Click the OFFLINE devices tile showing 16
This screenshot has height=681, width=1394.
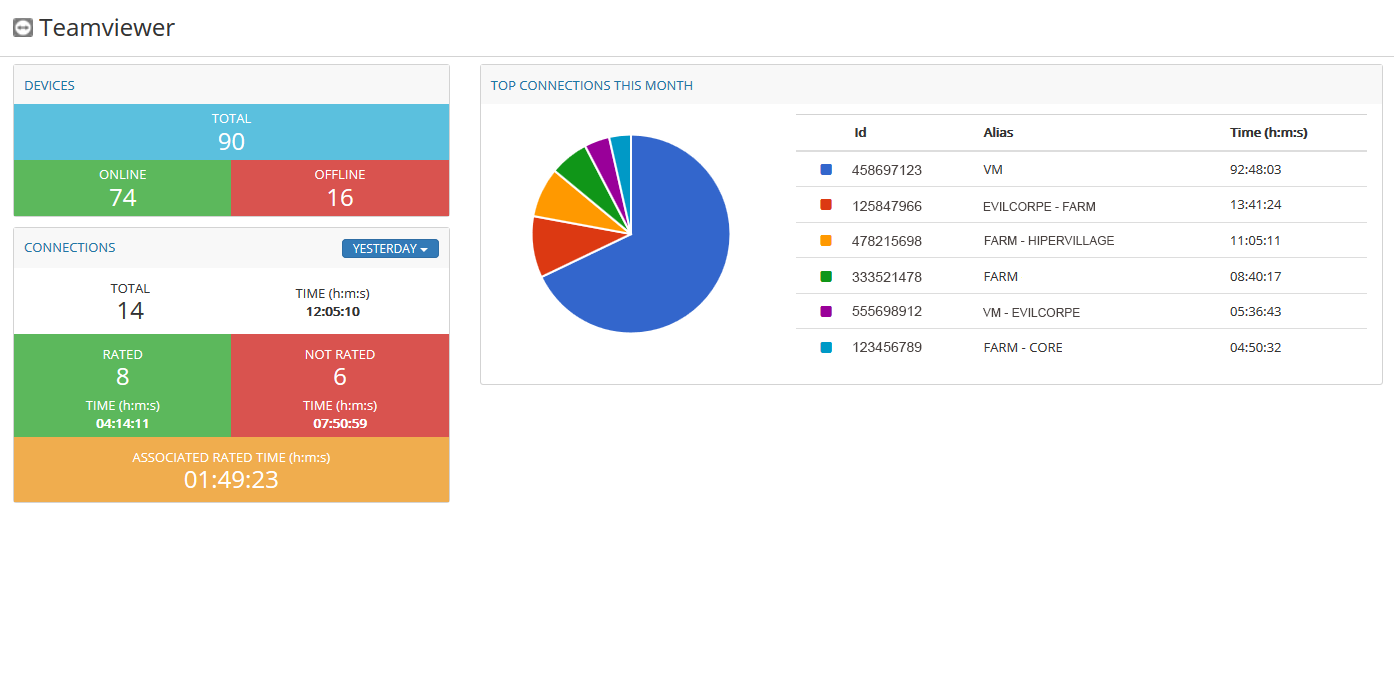pyautogui.click(x=340, y=188)
